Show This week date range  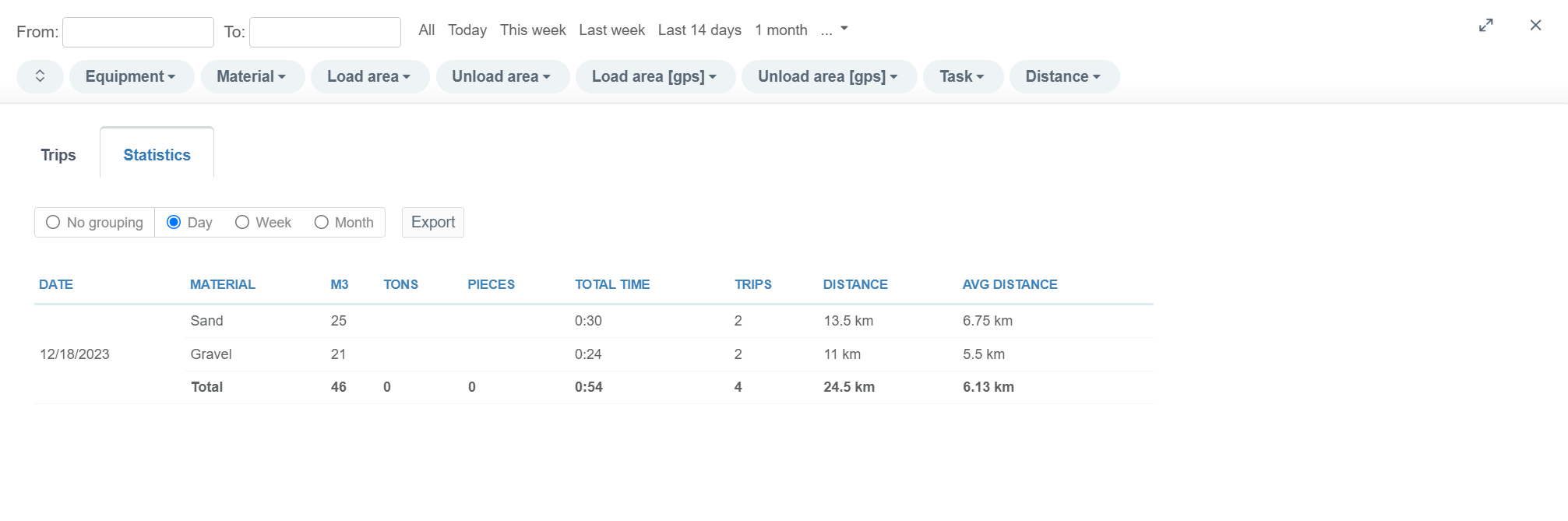(x=533, y=30)
